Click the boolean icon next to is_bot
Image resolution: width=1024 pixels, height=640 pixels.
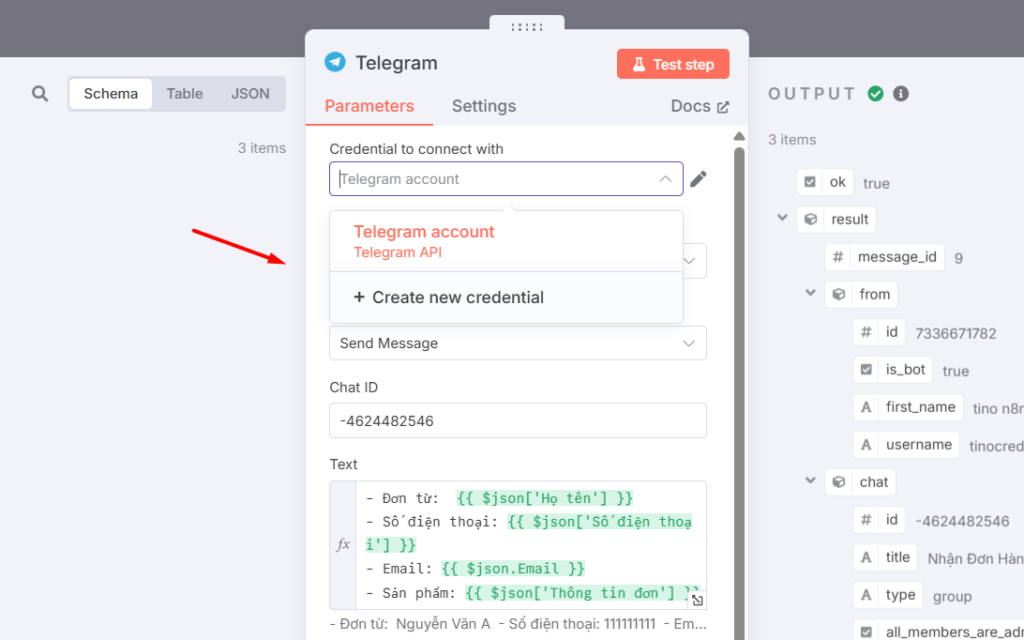(x=868, y=369)
